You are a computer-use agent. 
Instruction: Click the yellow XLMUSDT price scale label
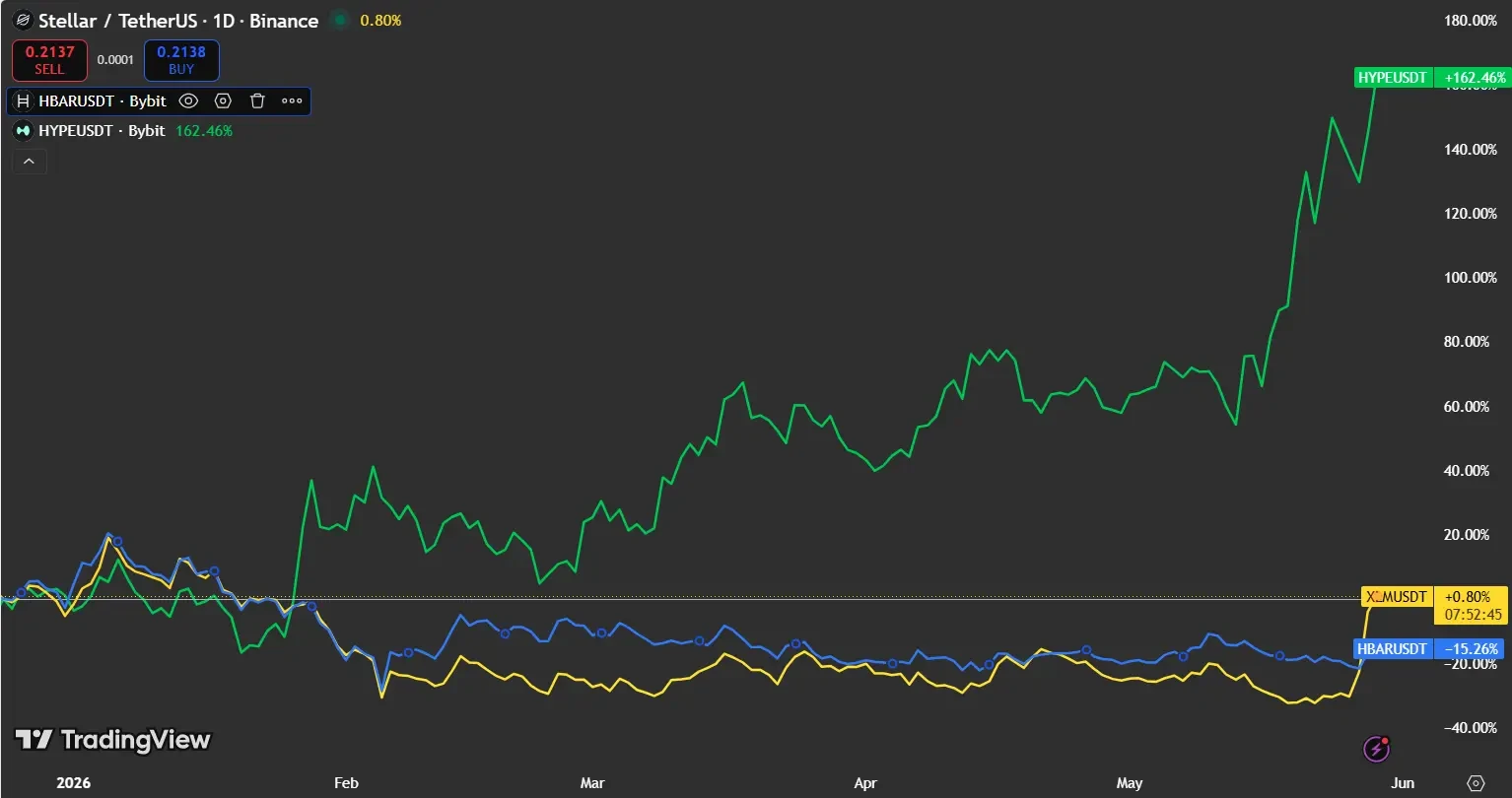pyautogui.click(x=1397, y=597)
